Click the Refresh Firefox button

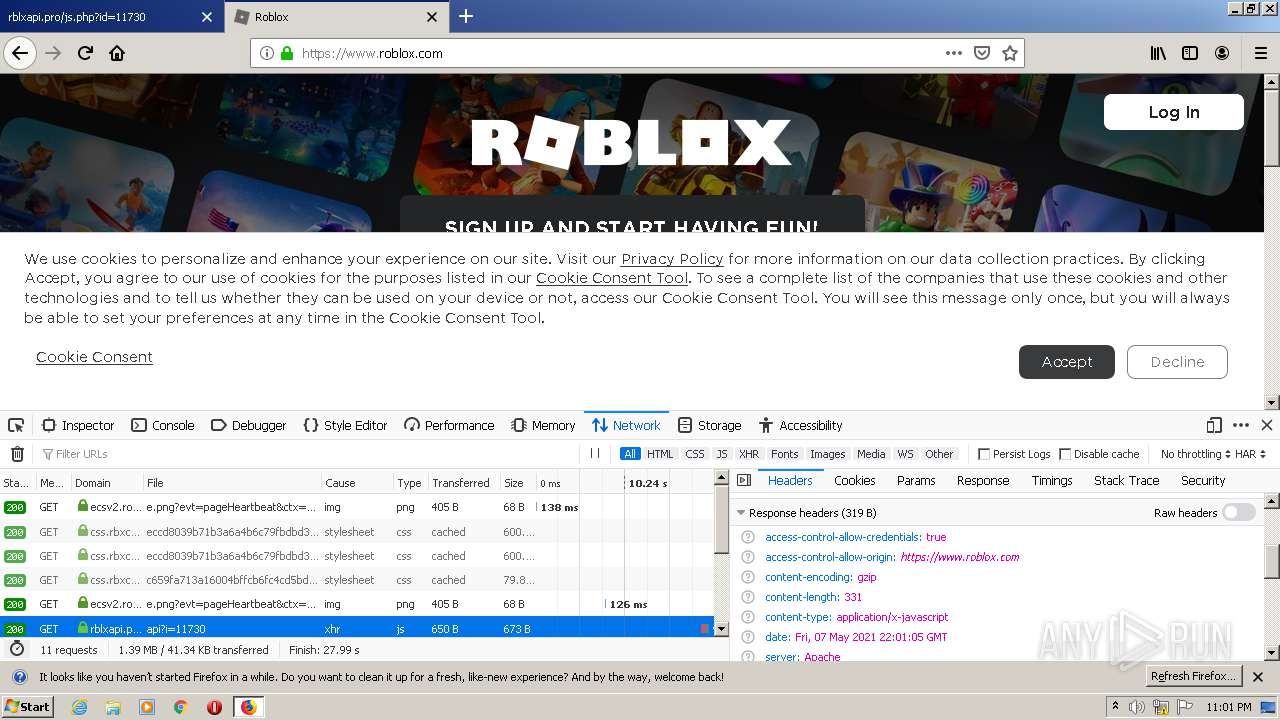pos(1194,677)
